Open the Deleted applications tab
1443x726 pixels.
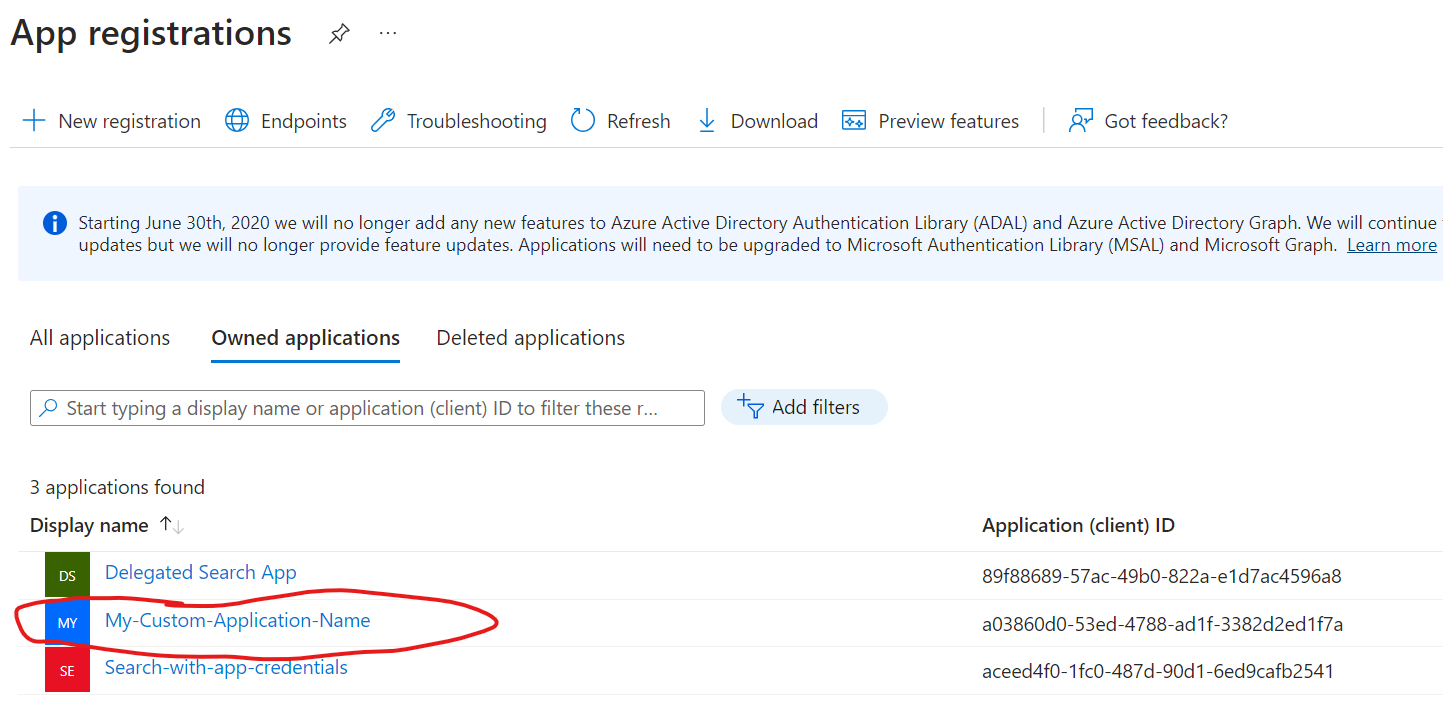530,338
